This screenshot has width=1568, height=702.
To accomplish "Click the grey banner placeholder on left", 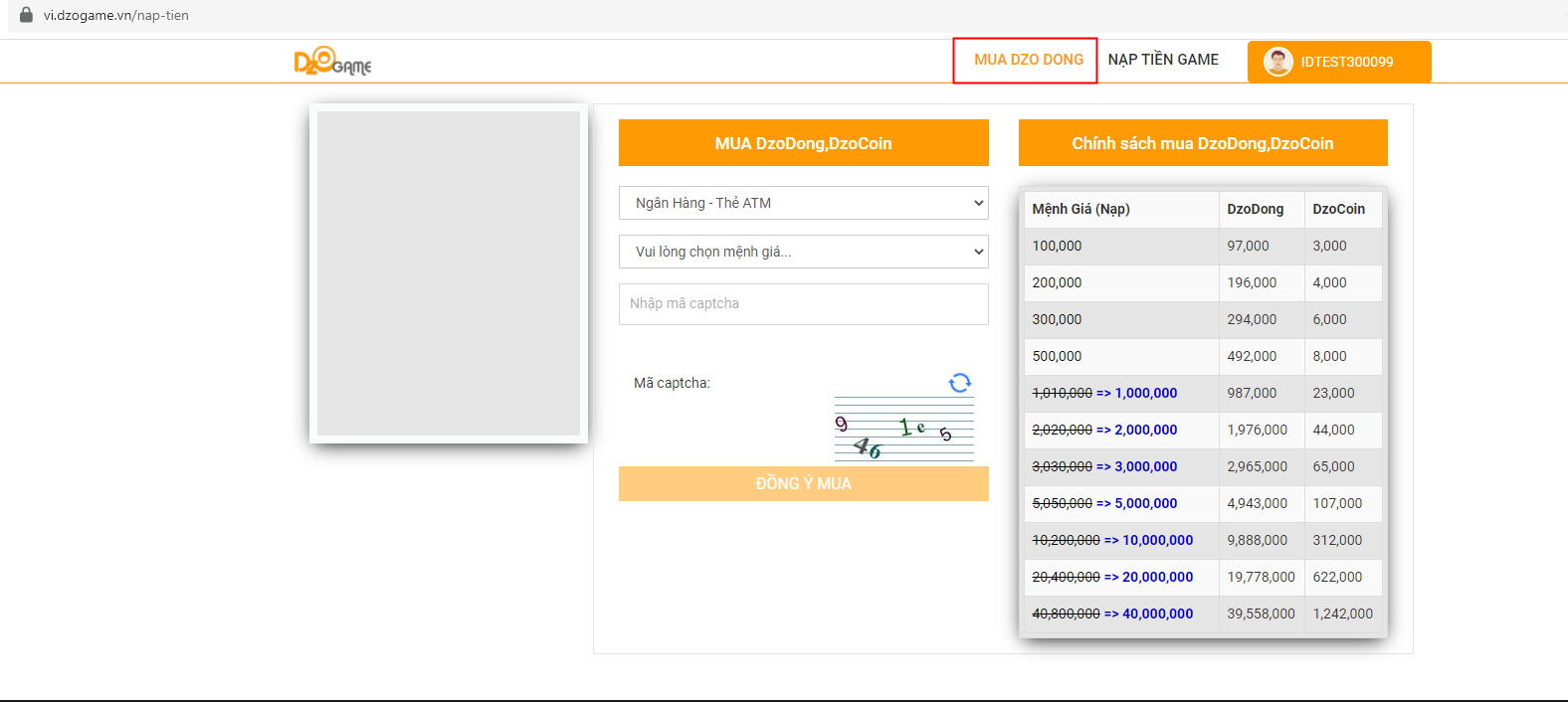I will click(x=449, y=273).
